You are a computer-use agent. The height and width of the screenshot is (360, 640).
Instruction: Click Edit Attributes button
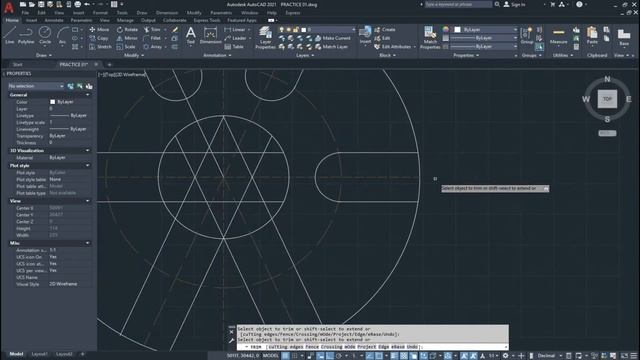[392, 47]
